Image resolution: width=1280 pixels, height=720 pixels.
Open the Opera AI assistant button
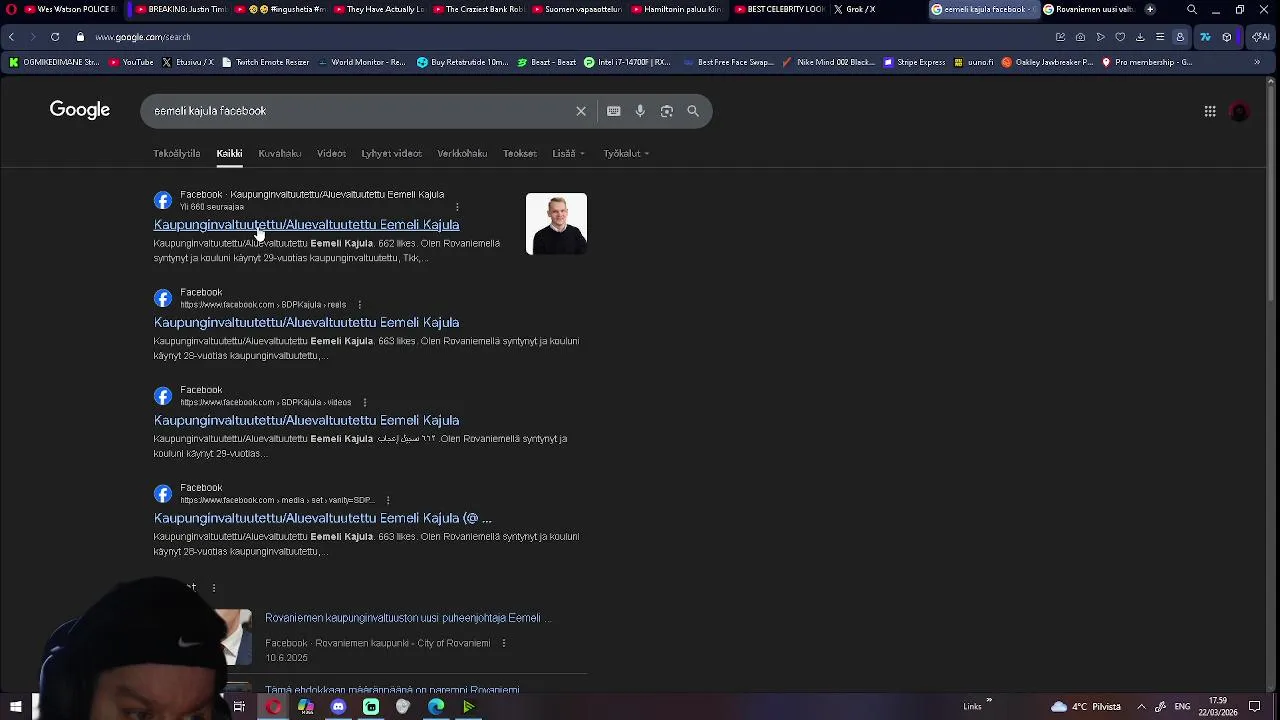(x=1260, y=37)
